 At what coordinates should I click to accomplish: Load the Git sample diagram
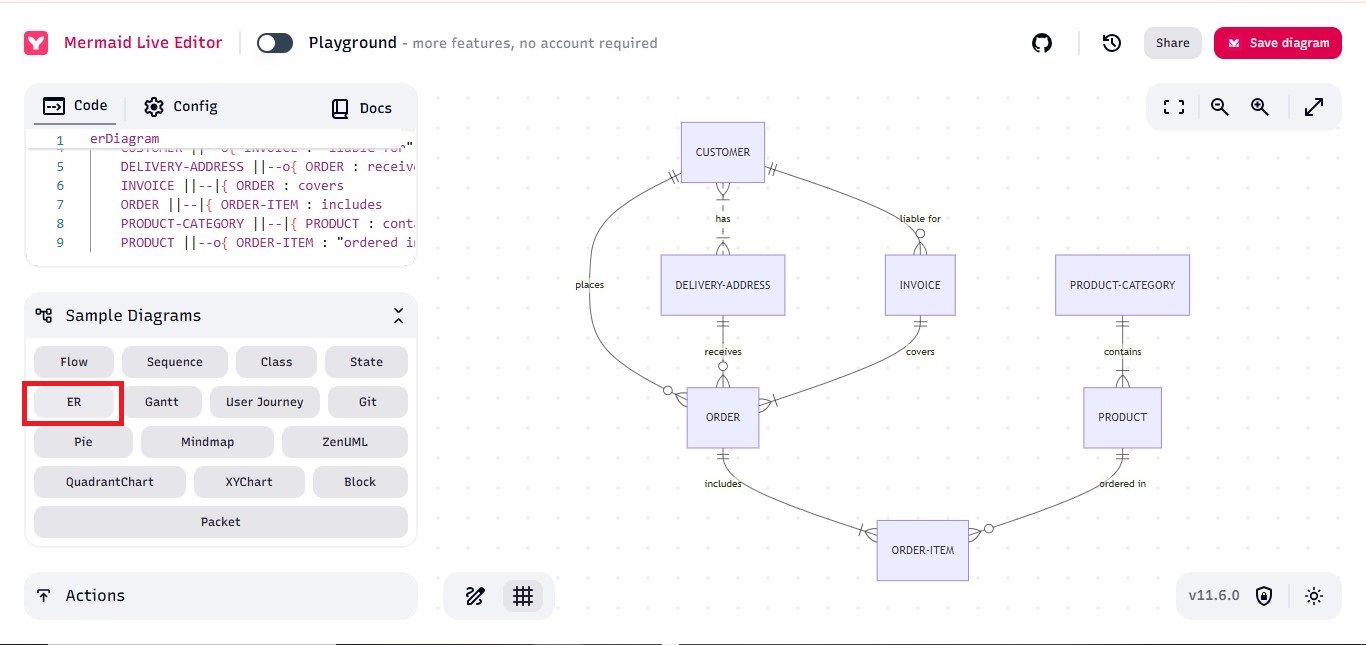click(368, 402)
